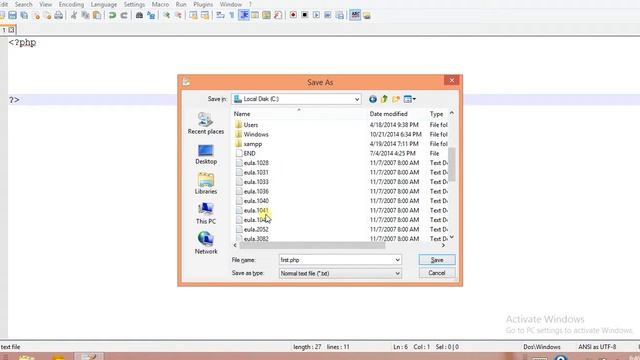Open the View Menu dropdown in dialog

click(409, 99)
